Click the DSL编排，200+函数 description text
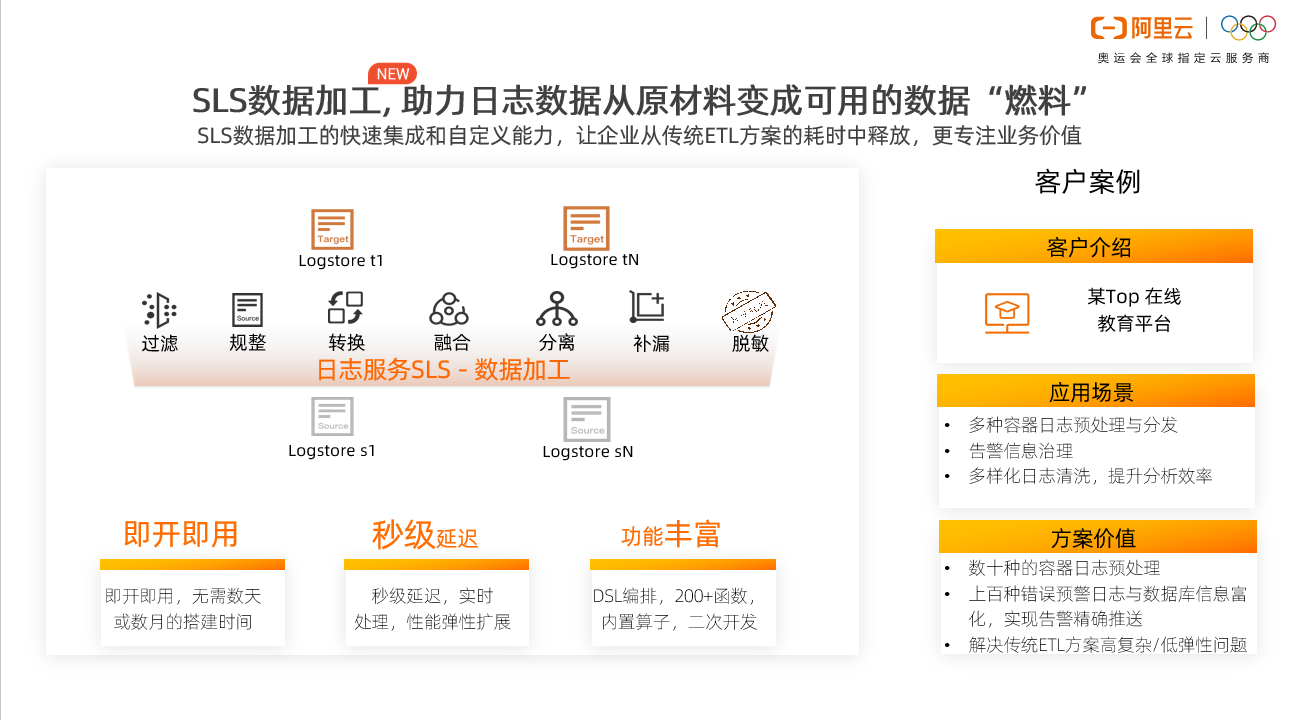Screen dimensions: 1295x720 click(x=675, y=609)
